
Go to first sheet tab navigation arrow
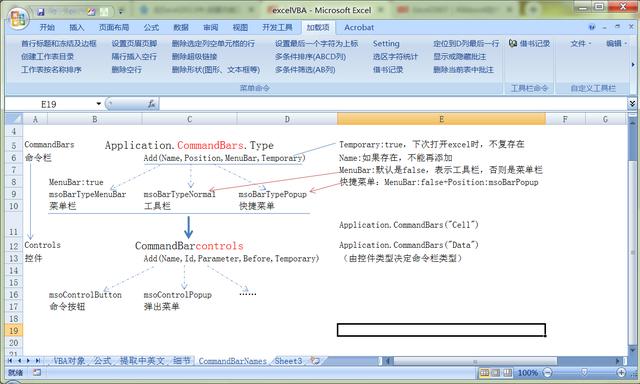(x=10, y=361)
